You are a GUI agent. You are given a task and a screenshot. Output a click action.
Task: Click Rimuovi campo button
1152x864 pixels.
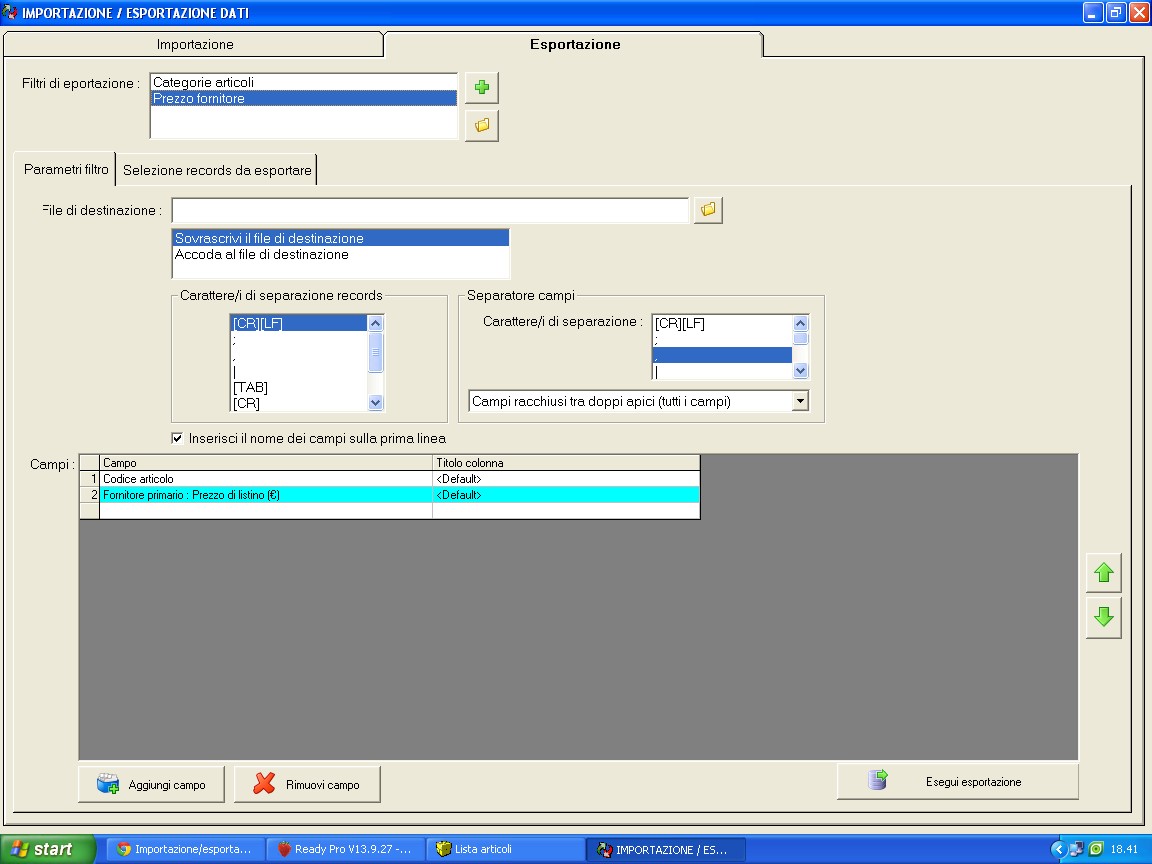coord(307,785)
